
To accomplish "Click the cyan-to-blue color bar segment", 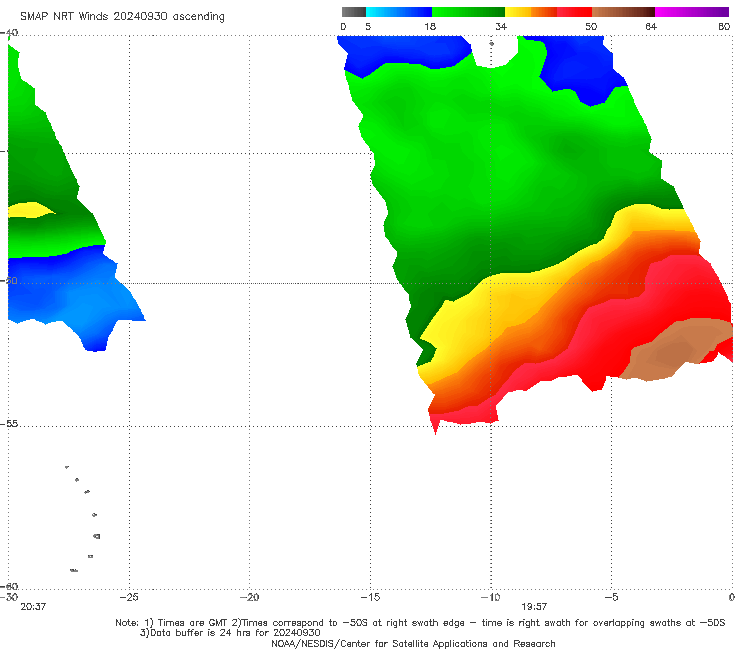I will point(399,12).
